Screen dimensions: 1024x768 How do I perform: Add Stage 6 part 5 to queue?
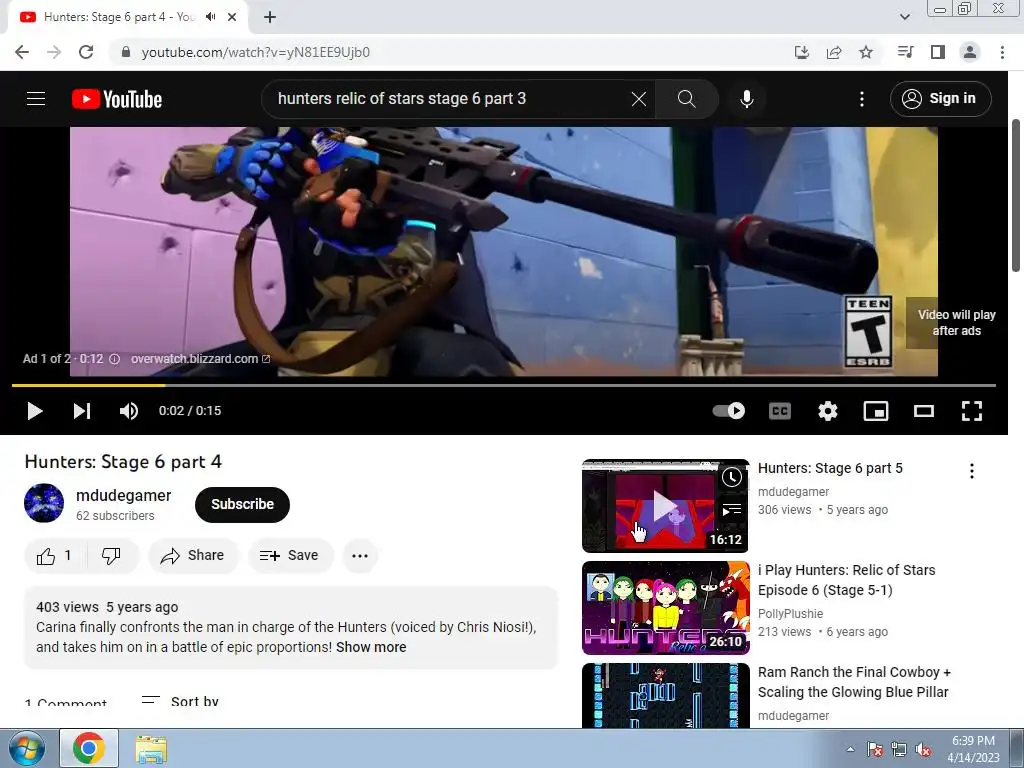[x=731, y=509]
